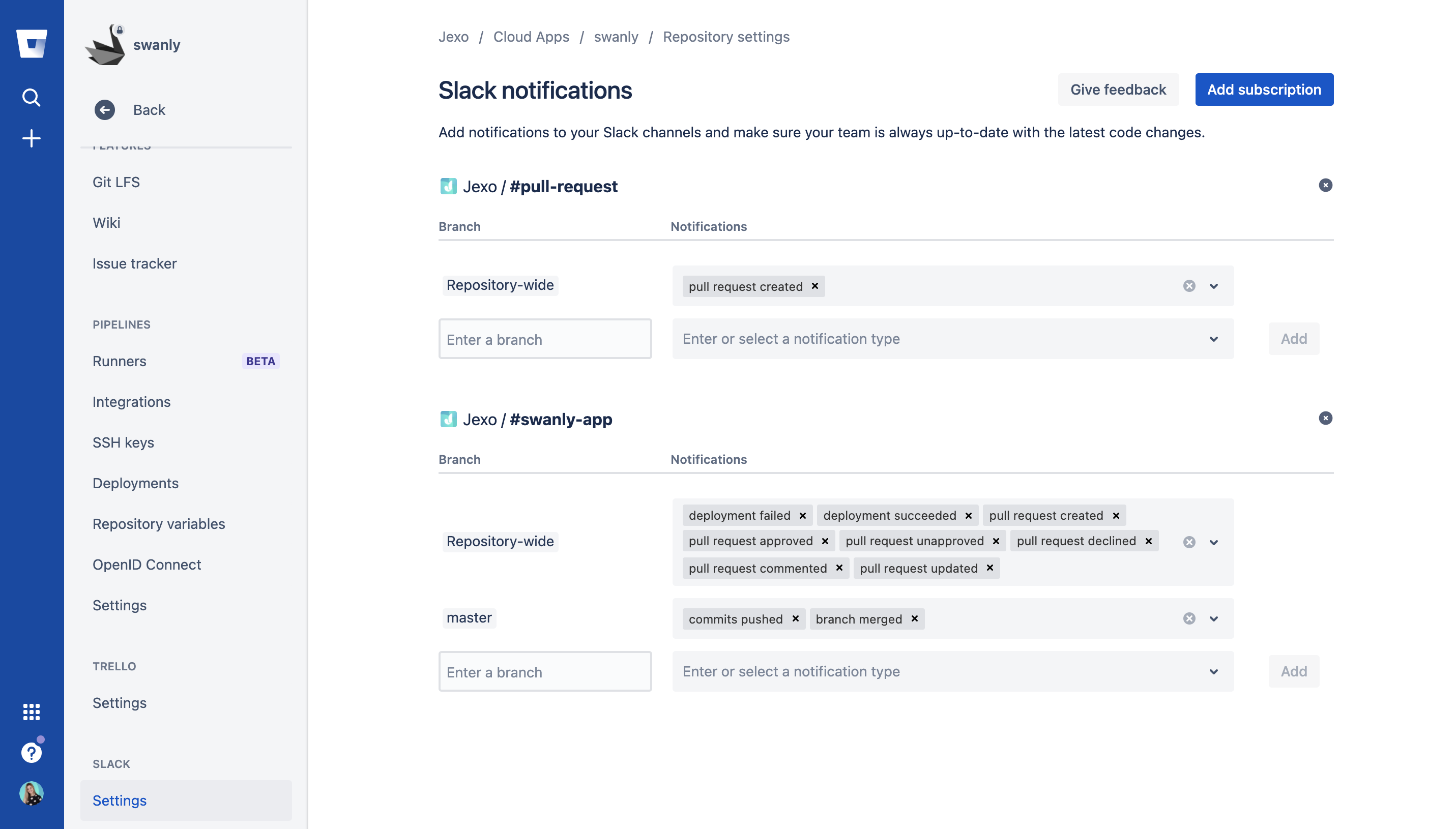The height and width of the screenshot is (829, 1456).
Task: Select Settings under the Slack section
Action: (x=119, y=800)
